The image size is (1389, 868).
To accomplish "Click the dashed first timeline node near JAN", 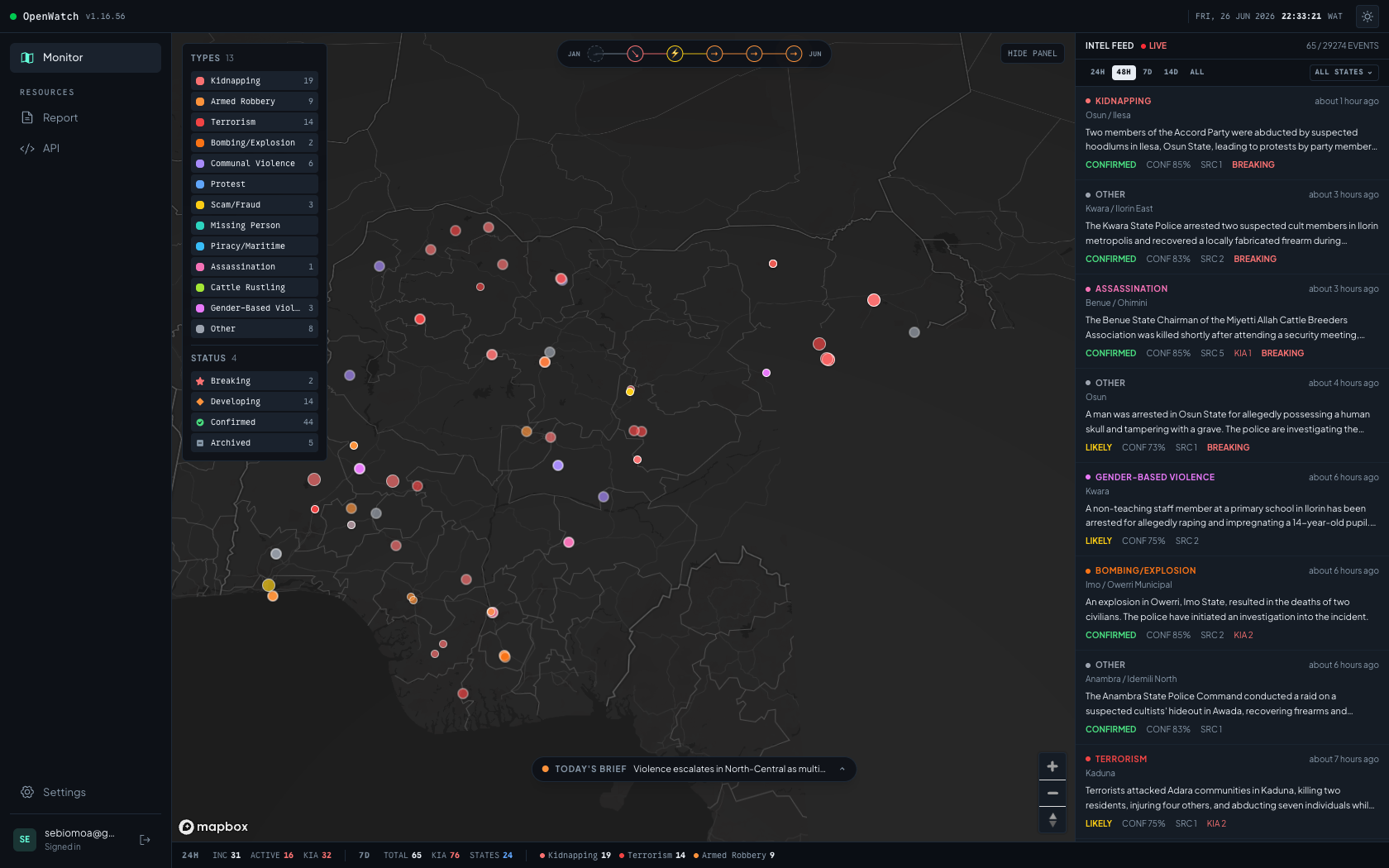I will click(x=595, y=54).
